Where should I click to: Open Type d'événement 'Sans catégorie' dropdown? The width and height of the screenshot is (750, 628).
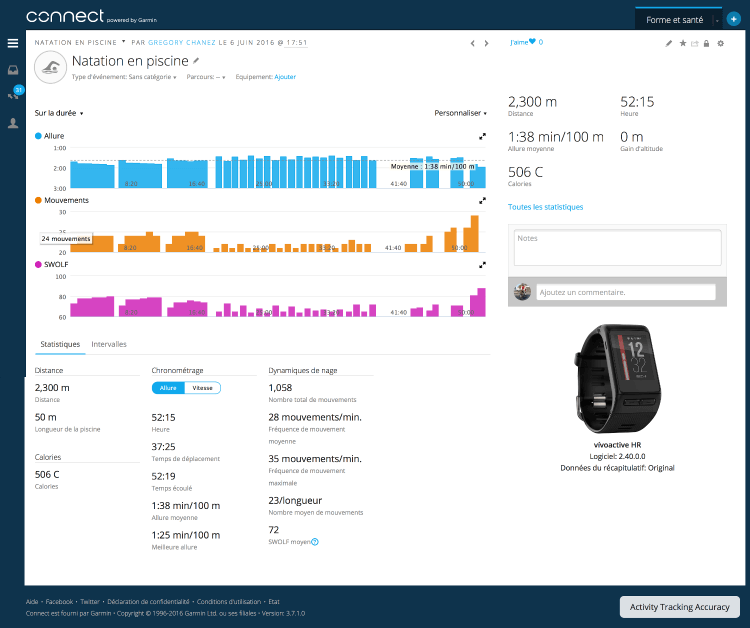coord(155,77)
